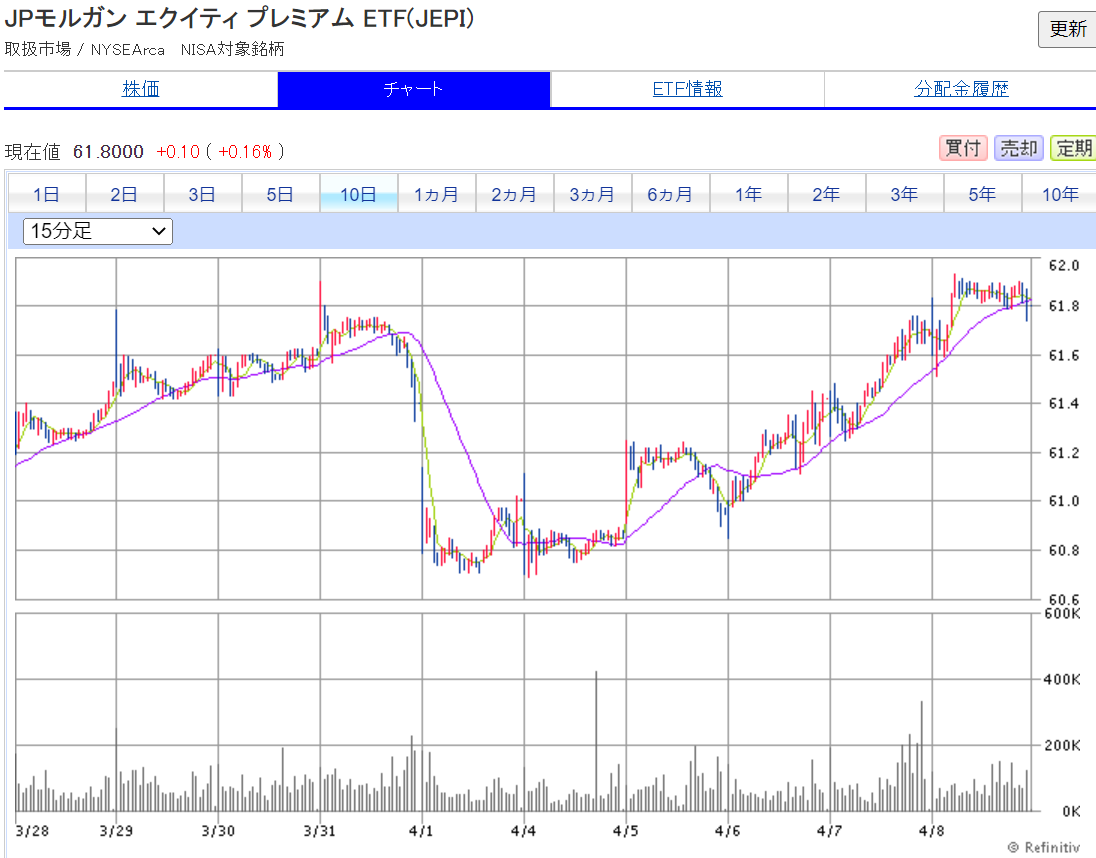Click the 4/4 date axis label

pyautogui.click(x=524, y=831)
